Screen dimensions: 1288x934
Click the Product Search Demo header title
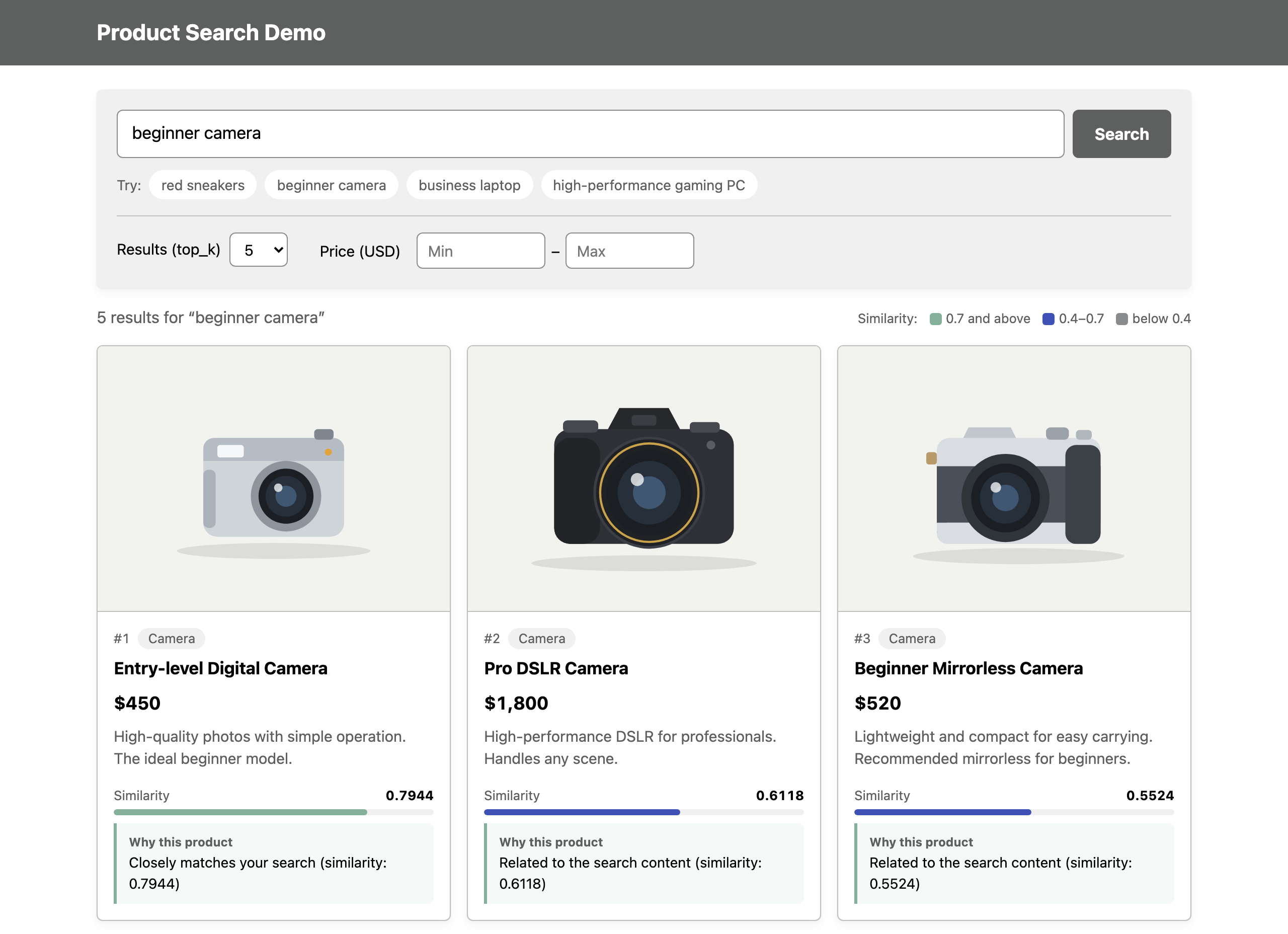tap(211, 32)
